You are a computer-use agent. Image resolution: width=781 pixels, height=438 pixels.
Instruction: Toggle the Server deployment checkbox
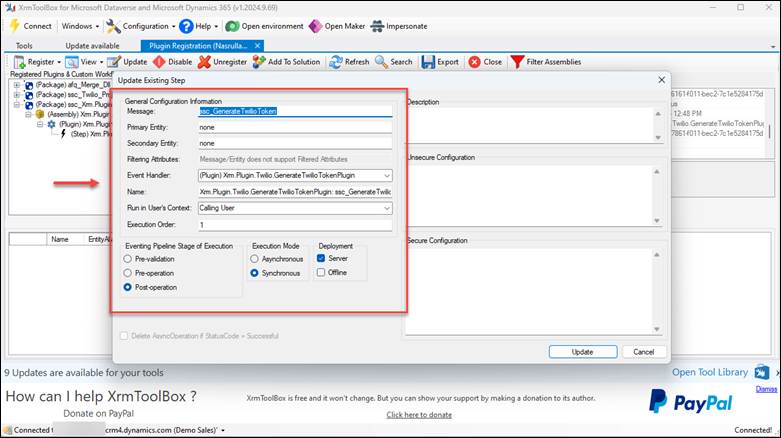click(x=321, y=258)
